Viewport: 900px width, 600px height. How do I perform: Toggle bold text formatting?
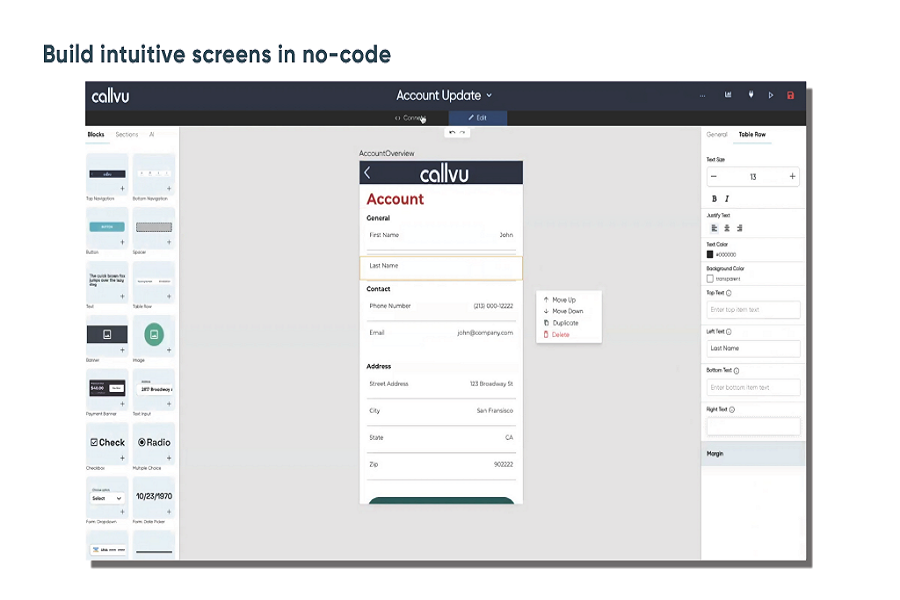pos(714,199)
